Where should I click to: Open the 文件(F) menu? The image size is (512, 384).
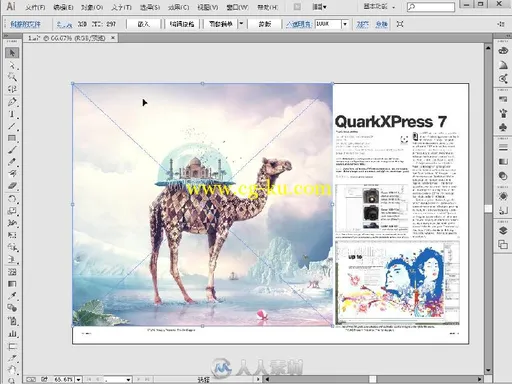tap(35, 7)
